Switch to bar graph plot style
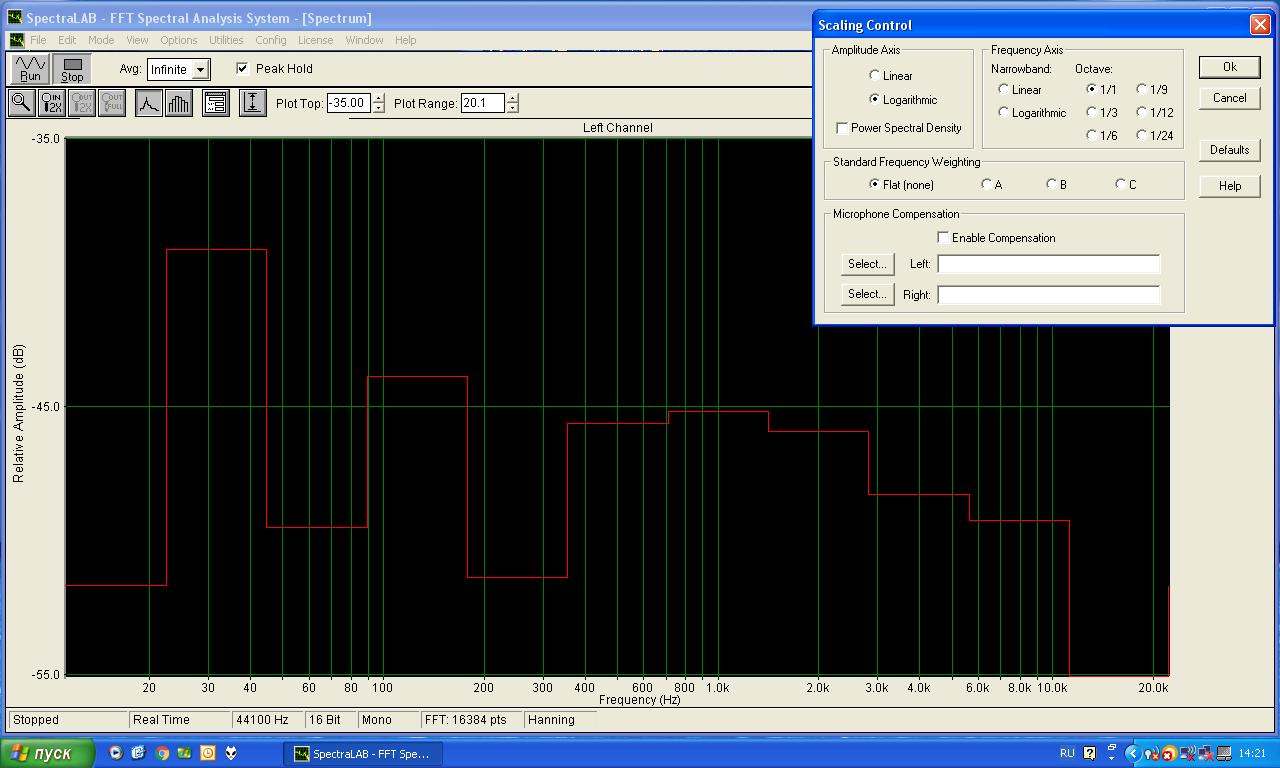The image size is (1280, 768). pos(178,103)
